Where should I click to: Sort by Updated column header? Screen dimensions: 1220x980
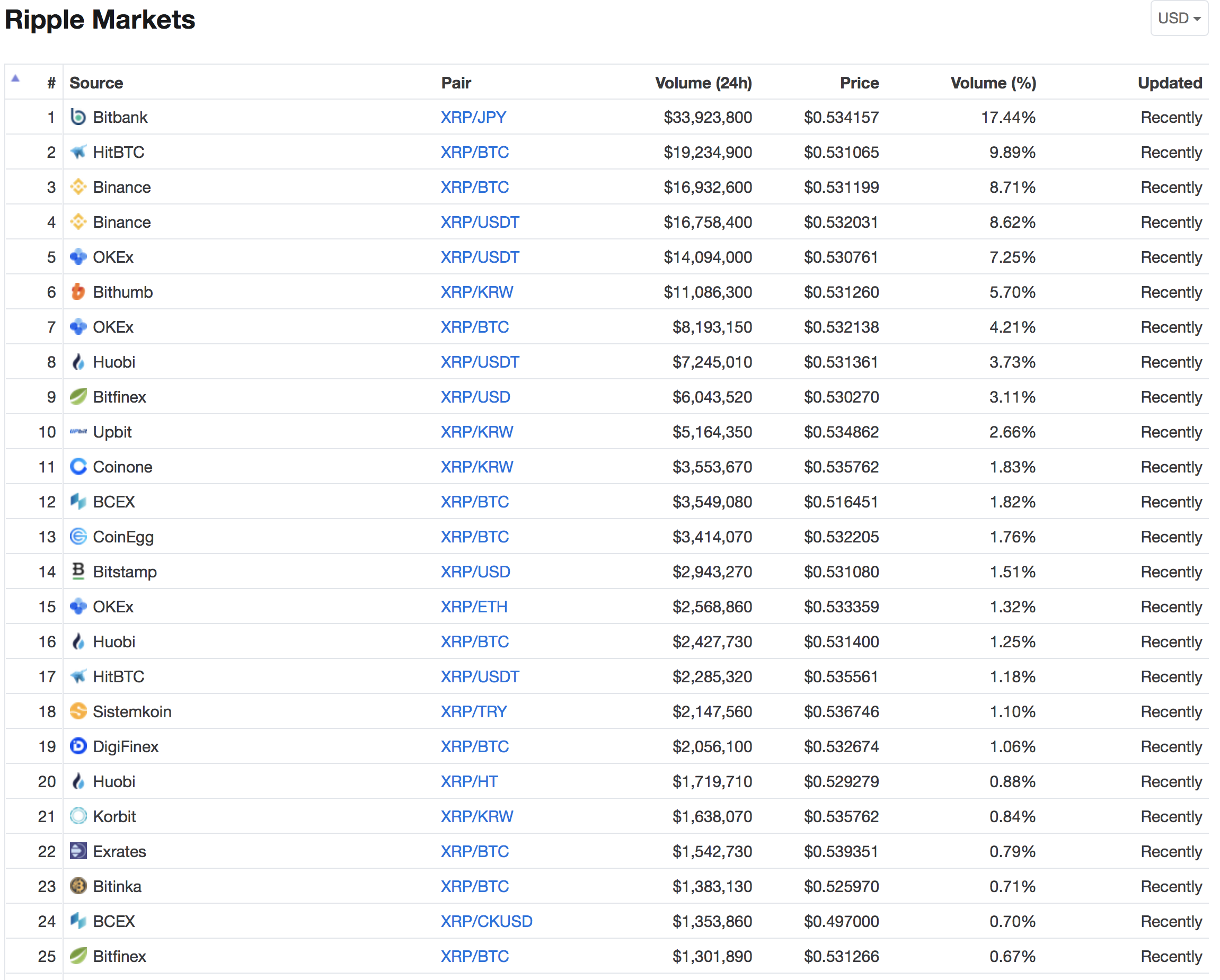tap(1170, 83)
